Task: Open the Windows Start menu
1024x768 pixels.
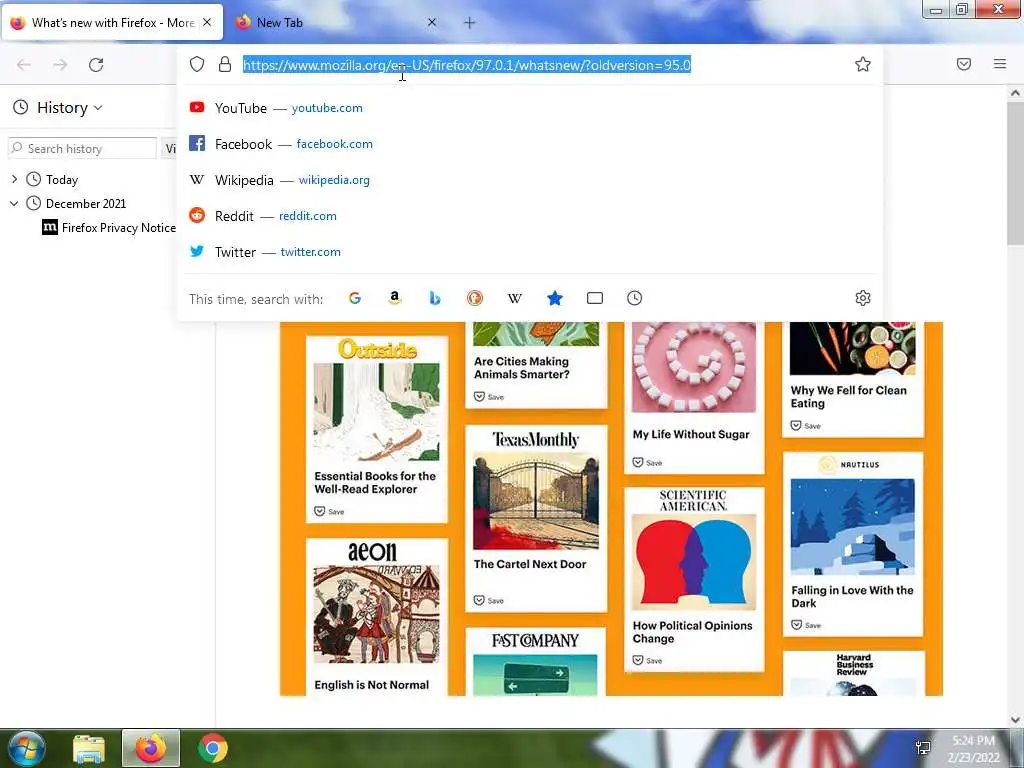Action: click(x=27, y=748)
